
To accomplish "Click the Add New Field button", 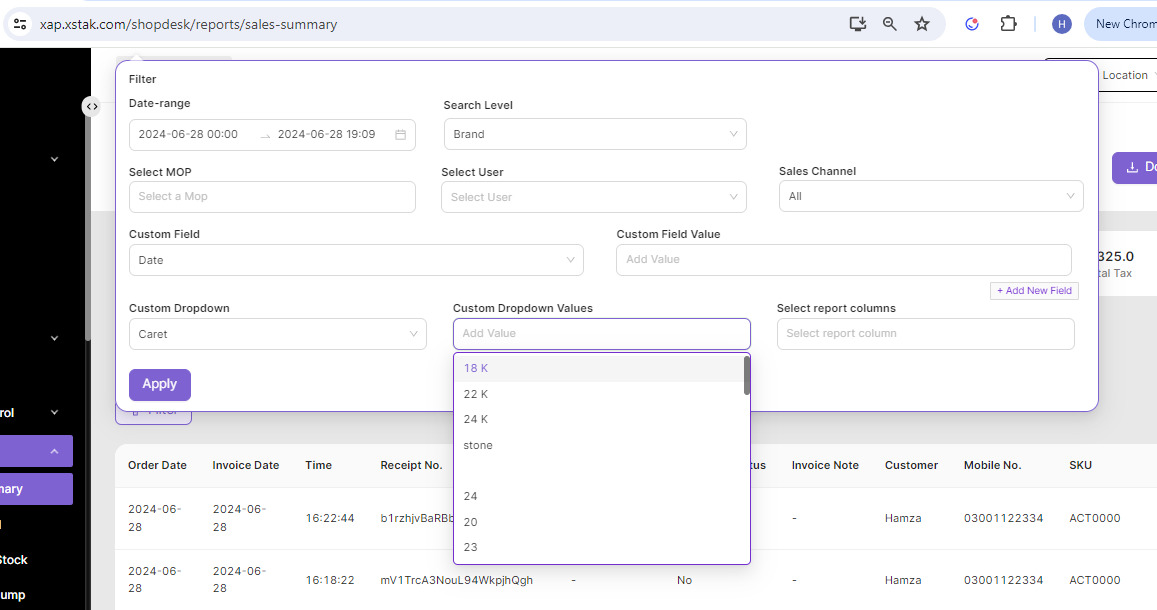I will (1034, 290).
